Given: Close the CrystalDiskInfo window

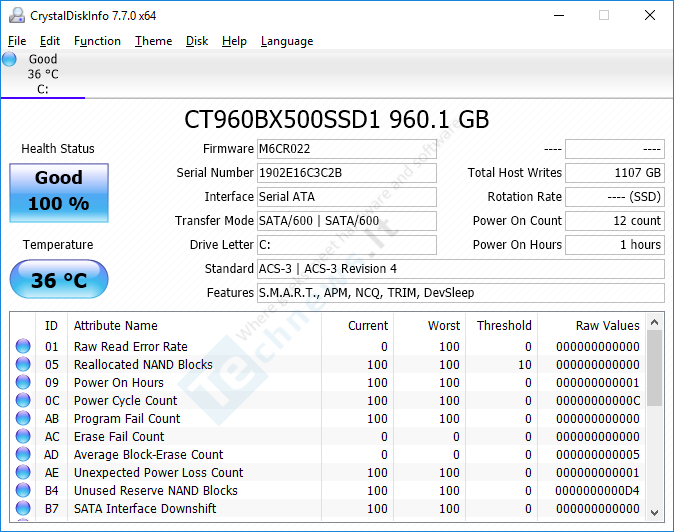Looking at the screenshot, I should (650, 16).
